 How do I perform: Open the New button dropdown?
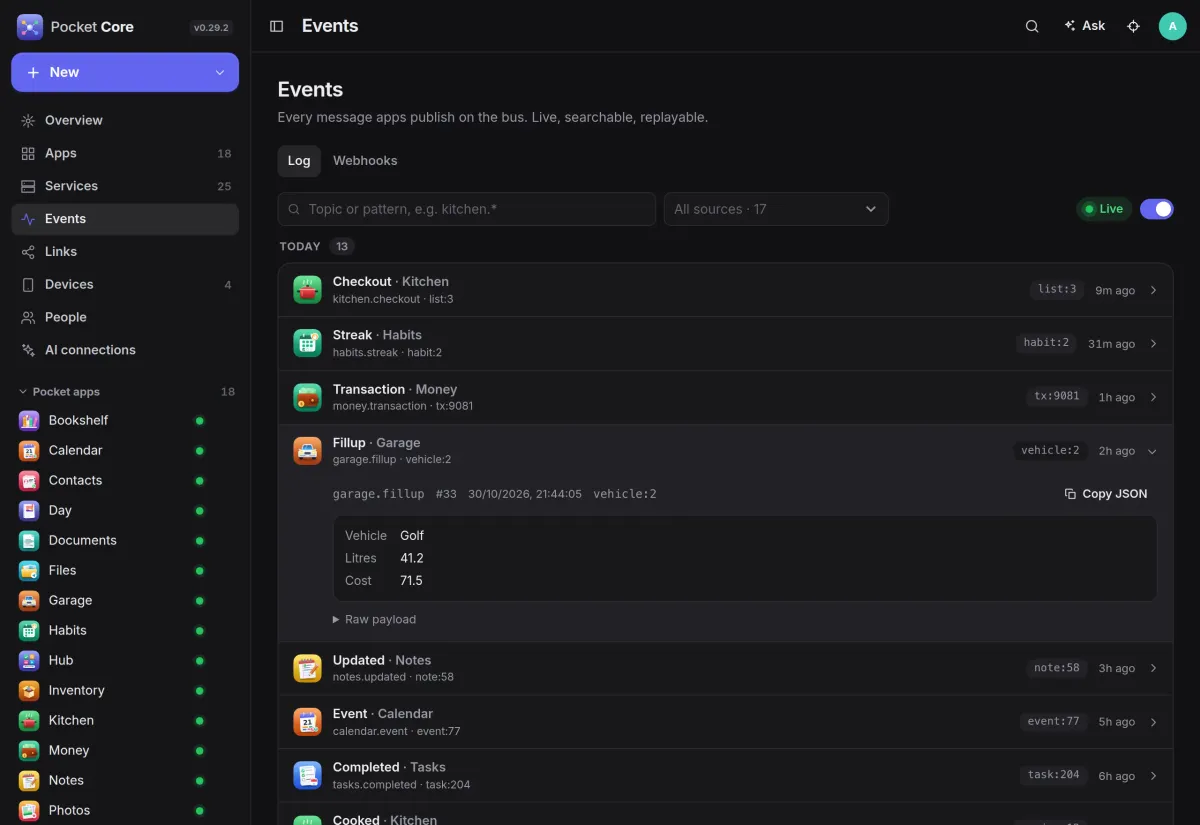point(220,72)
